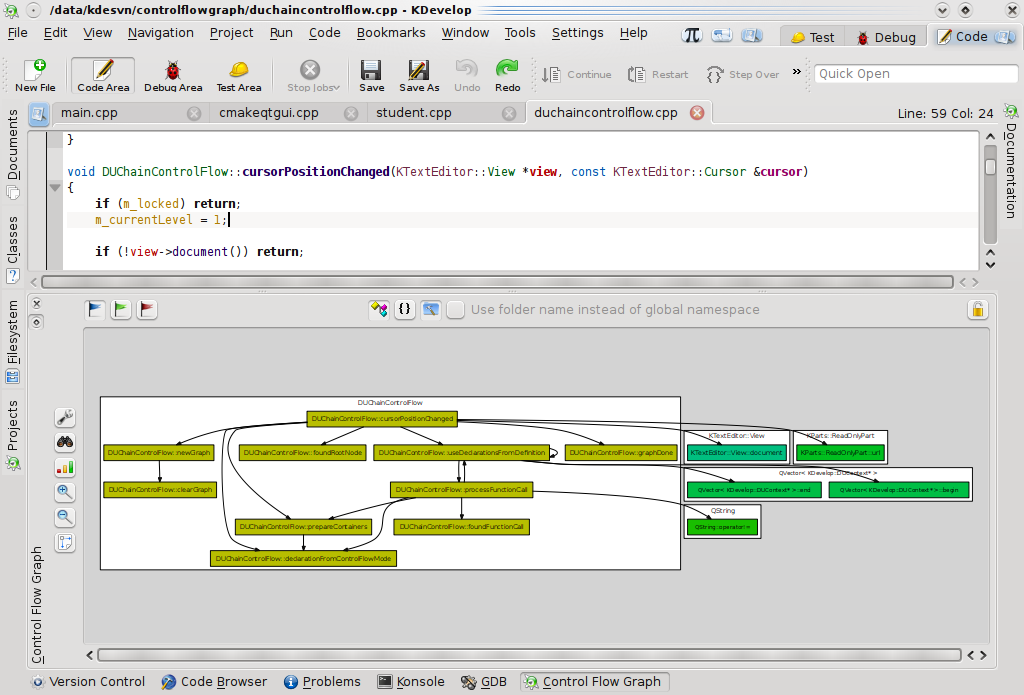1024x695 pixels.
Task: Open the control flow graph settings wrench icon
Action: (65, 417)
